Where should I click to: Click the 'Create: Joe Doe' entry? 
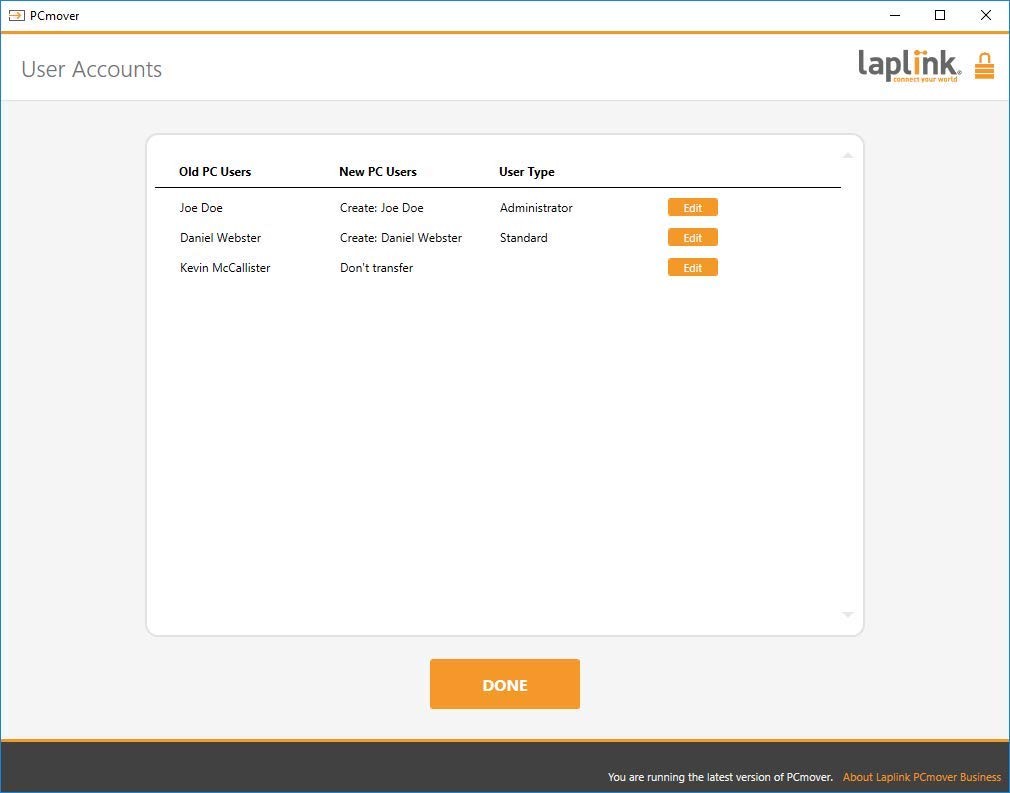(382, 208)
